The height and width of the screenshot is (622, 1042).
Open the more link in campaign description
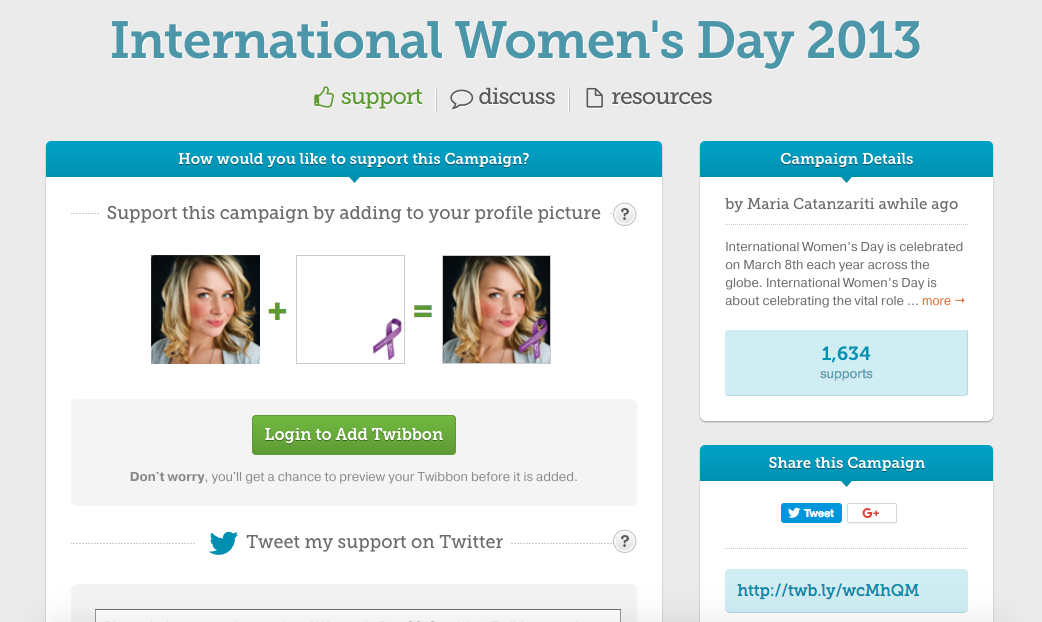click(x=943, y=301)
